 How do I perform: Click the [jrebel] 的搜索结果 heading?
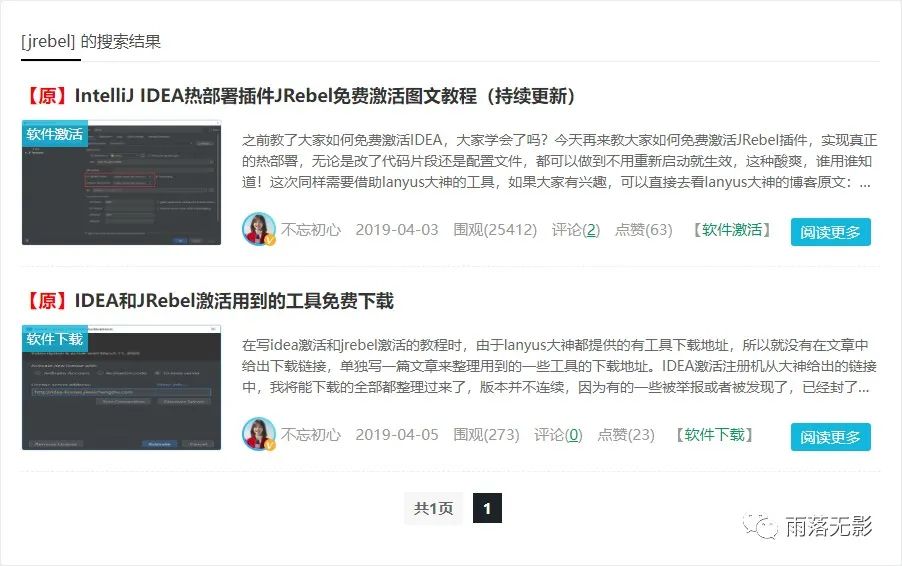(x=91, y=41)
